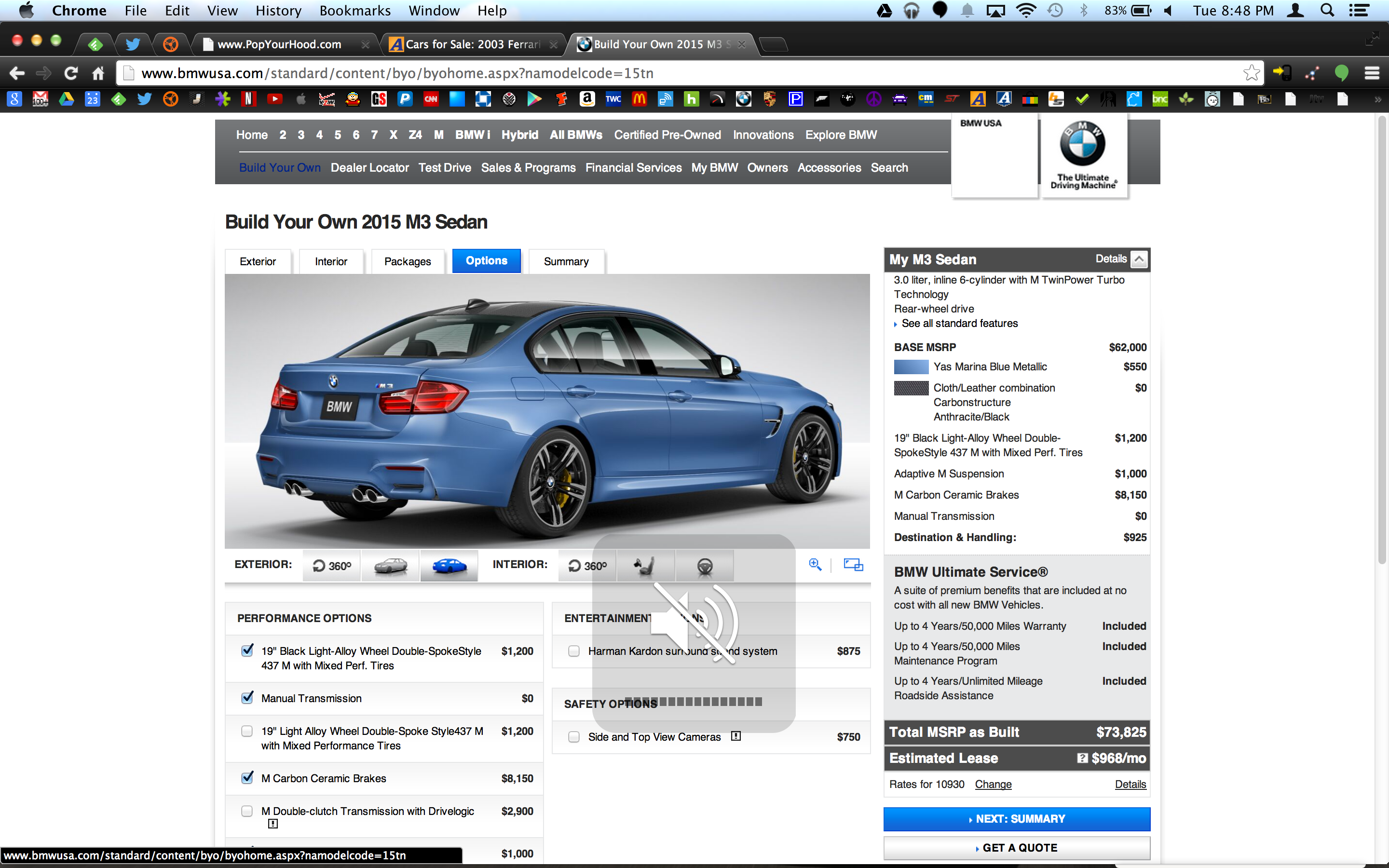Show the interior seat view

click(646, 566)
